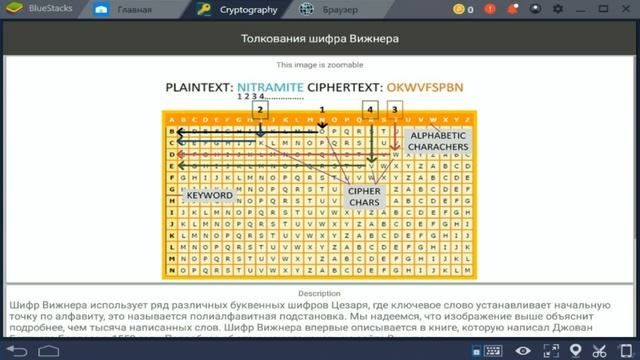
Task: Toggle the eye visibility icon
Action: pos(523,351)
